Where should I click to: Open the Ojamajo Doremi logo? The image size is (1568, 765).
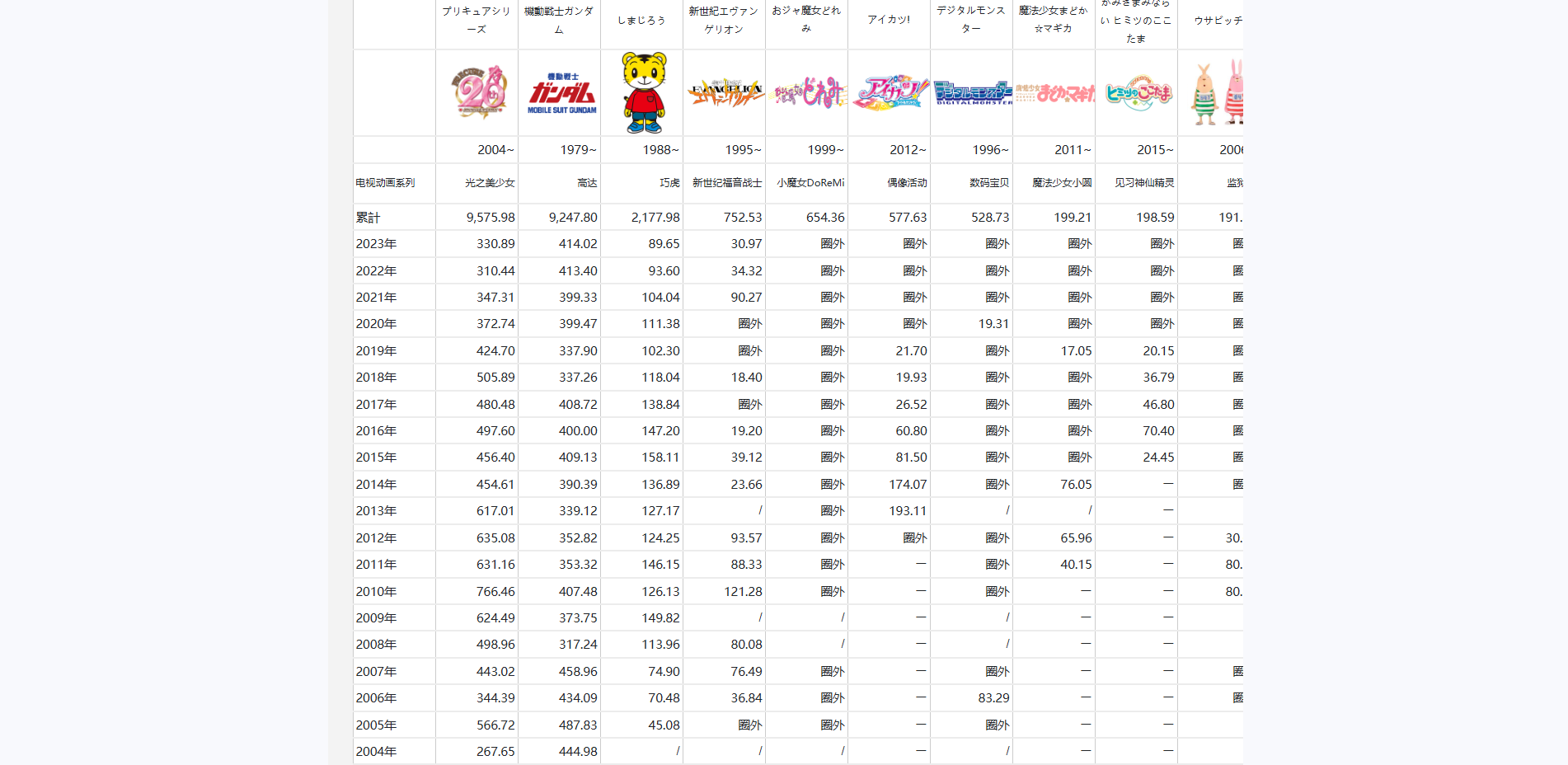point(809,93)
